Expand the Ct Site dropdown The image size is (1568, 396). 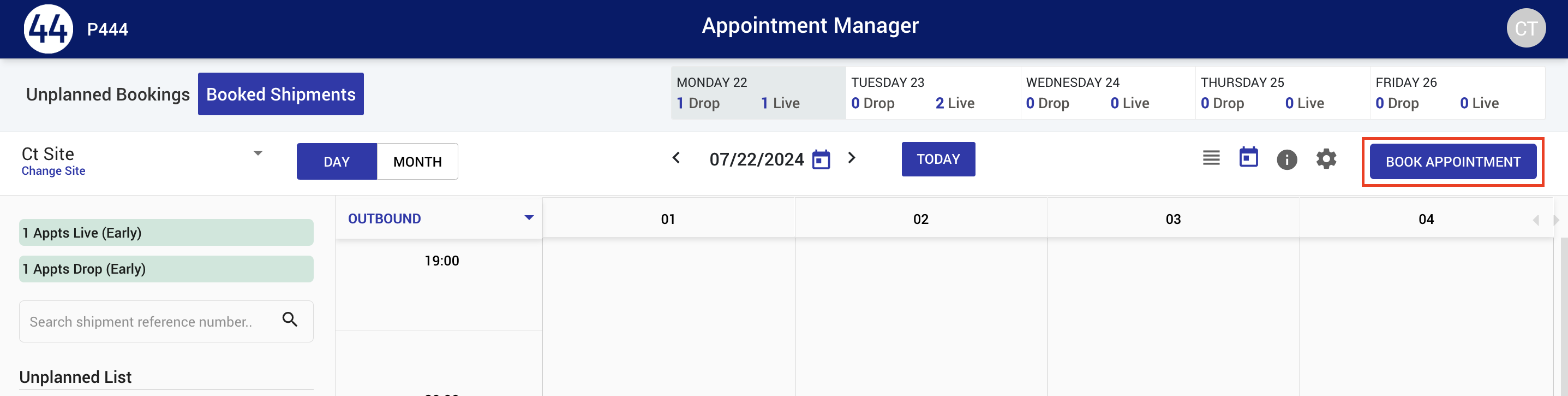point(258,153)
